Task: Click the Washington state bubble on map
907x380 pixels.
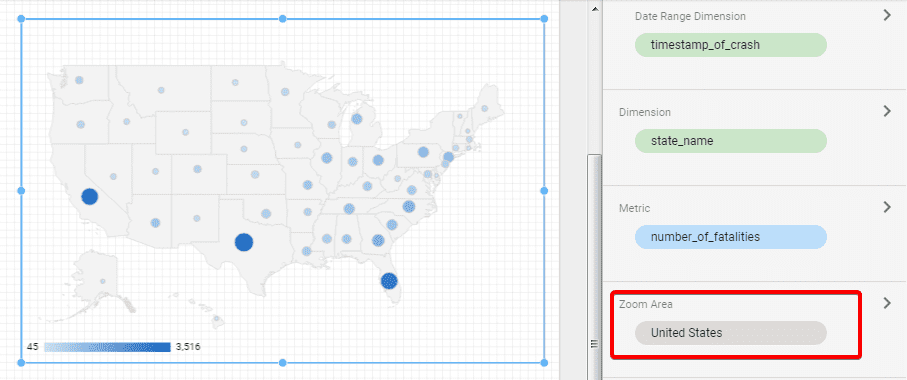Action: (x=79, y=80)
